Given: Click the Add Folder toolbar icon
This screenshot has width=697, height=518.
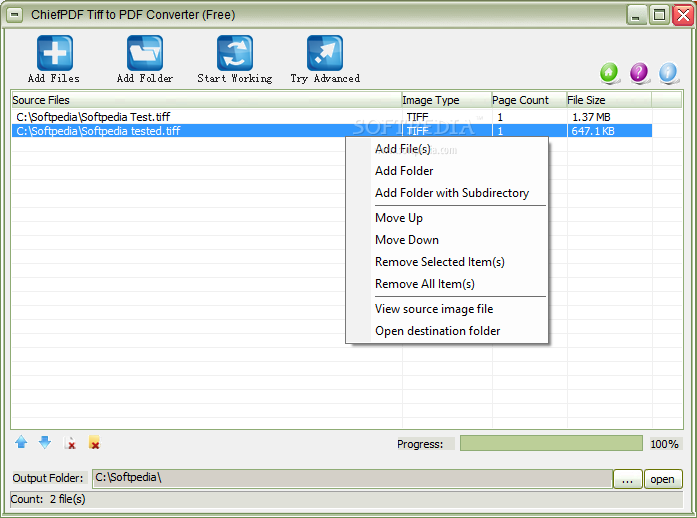Looking at the screenshot, I should pyautogui.click(x=144, y=53).
